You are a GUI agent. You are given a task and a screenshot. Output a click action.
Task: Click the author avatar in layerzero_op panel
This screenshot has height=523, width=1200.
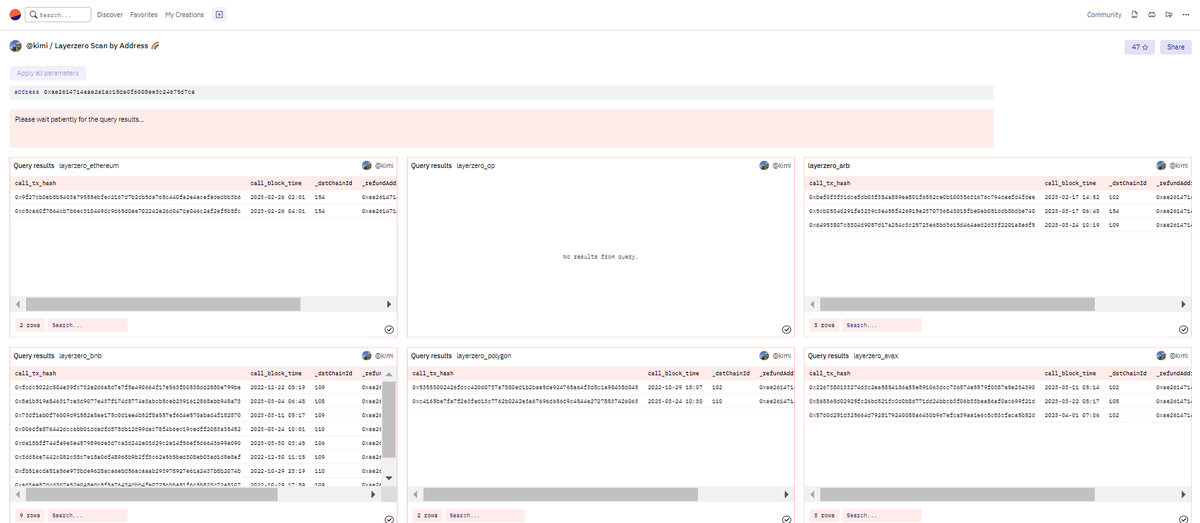764,165
